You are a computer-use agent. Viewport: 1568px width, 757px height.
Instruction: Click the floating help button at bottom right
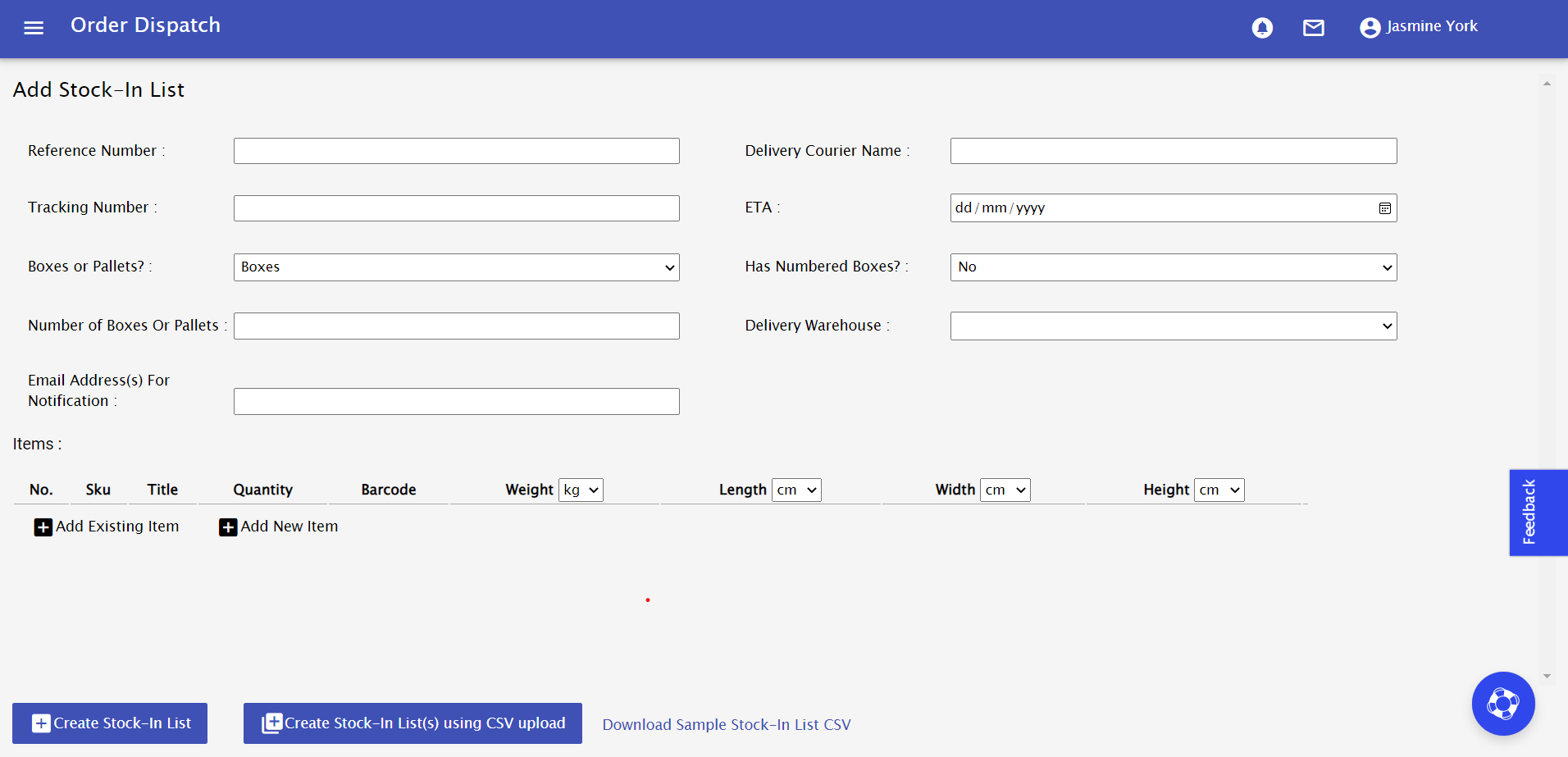point(1502,704)
